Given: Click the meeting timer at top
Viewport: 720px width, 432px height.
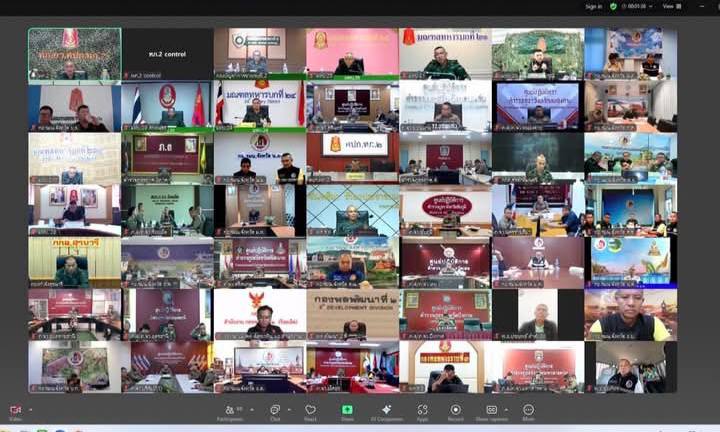Looking at the screenshot, I should click(x=635, y=6).
